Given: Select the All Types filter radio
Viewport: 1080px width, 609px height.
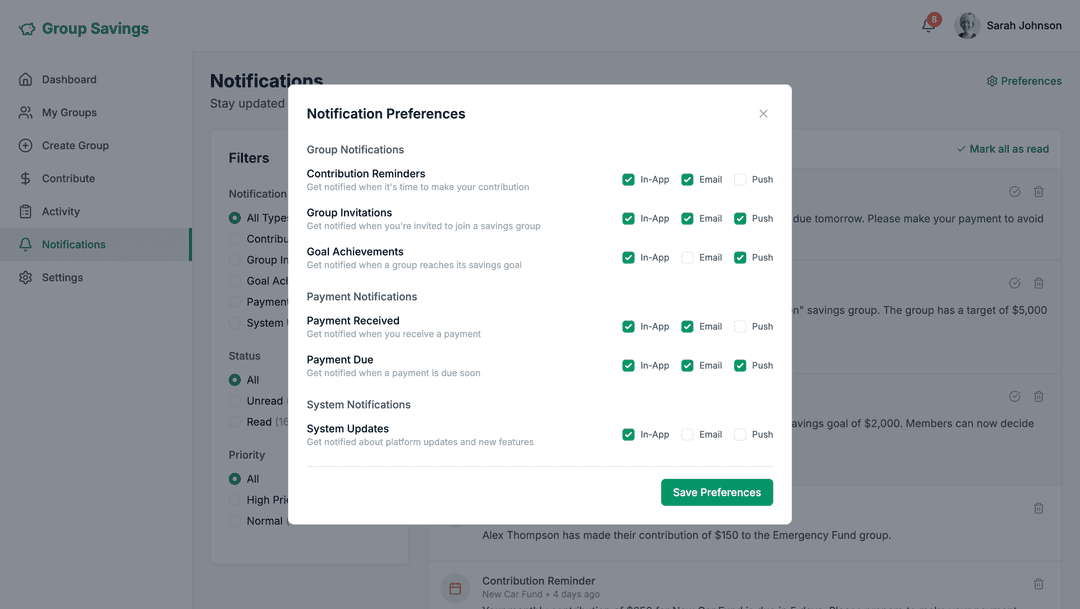Looking at the screenshot, I should pyautogui.click(x=235, y=217).
